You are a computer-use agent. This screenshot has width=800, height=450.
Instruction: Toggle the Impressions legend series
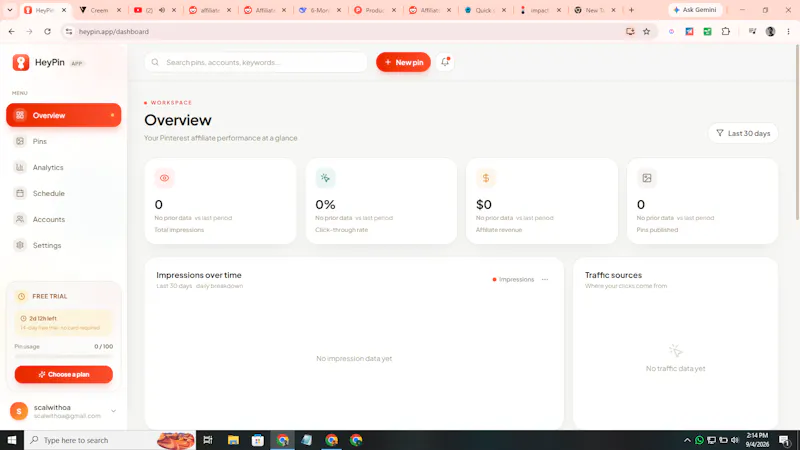click(513, 280)
